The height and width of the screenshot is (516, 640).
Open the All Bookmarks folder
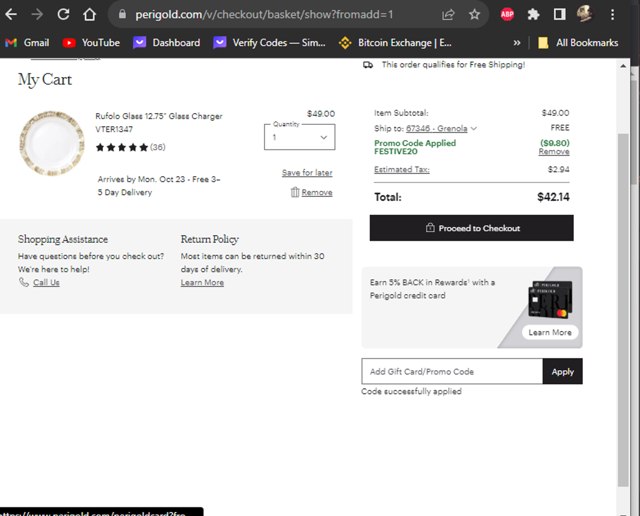coord(578,42)
